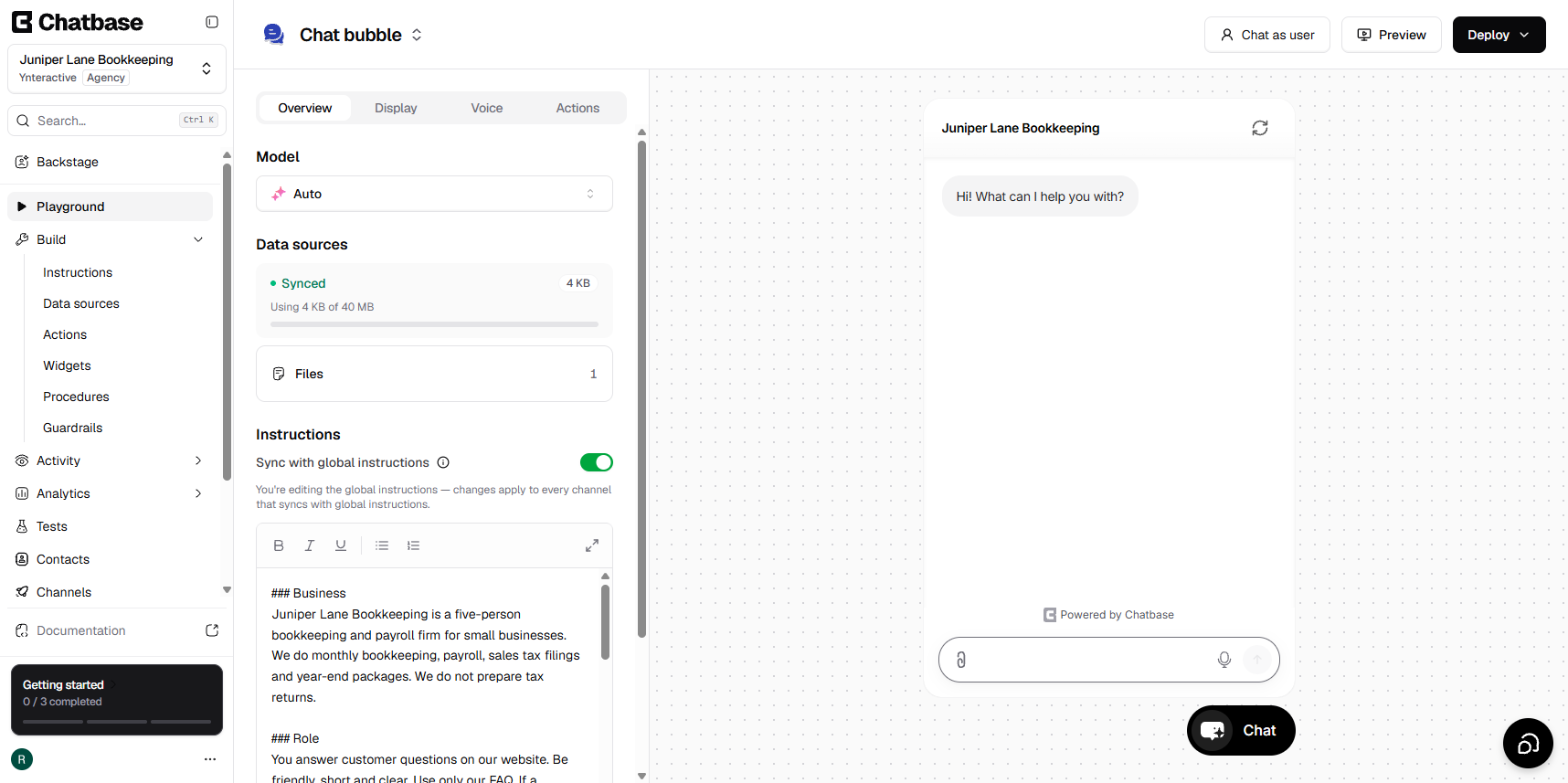Open Instructions under Build
The image size is (1568, 783).
tap(78, 273)
